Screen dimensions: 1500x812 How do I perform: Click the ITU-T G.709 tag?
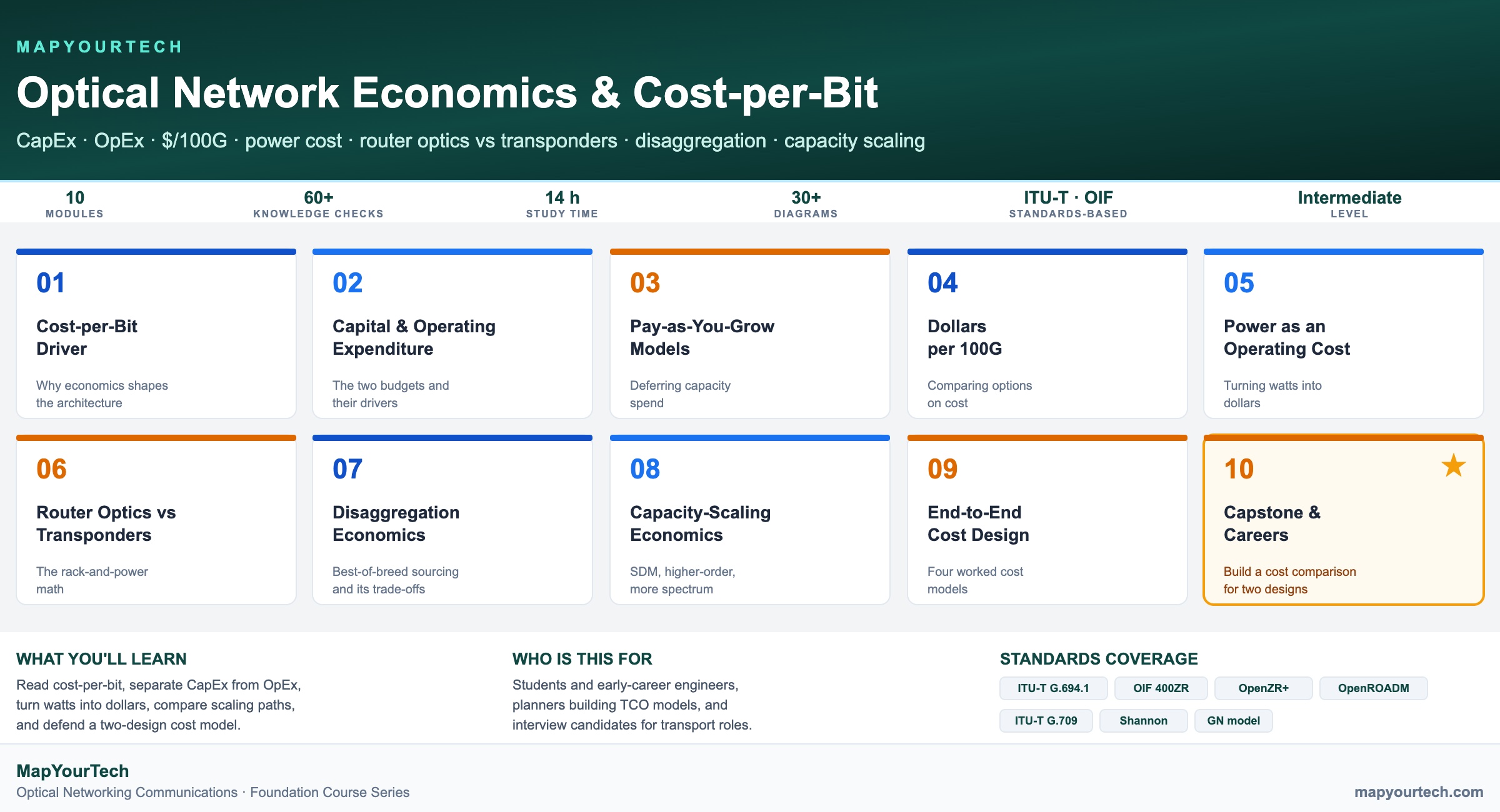click(x=1046, y=721)
